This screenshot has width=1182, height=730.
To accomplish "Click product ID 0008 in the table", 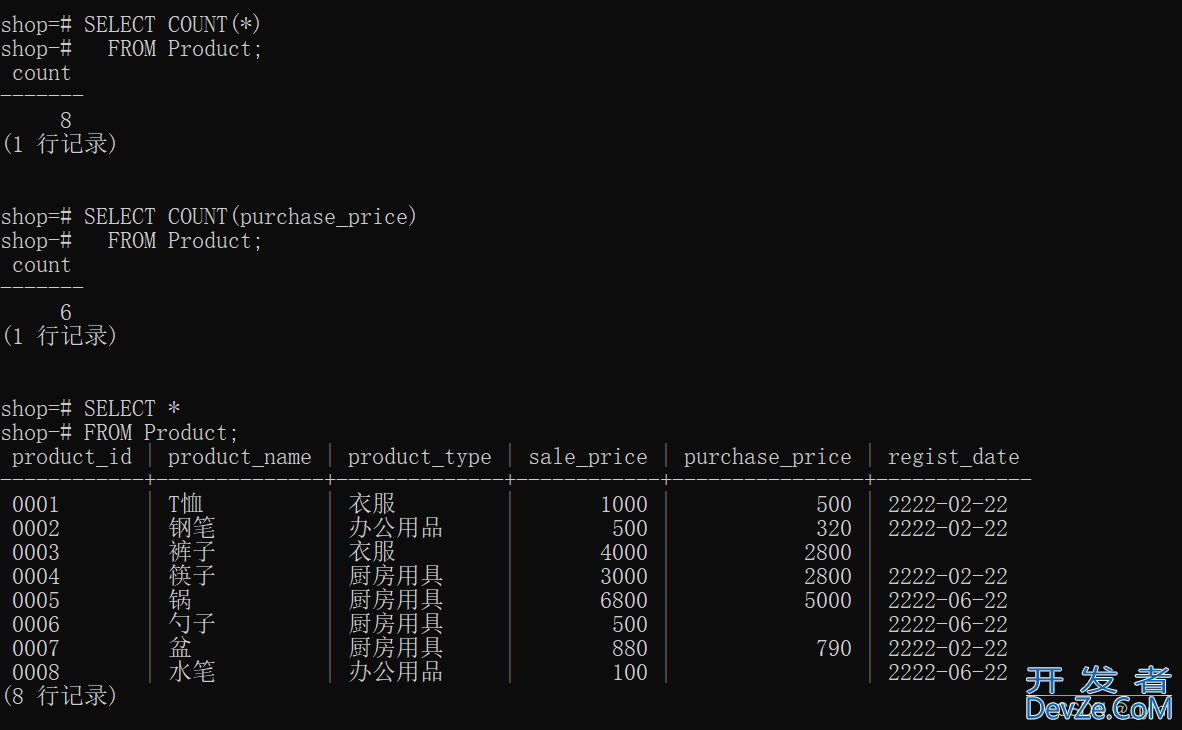I will (36, 673).
